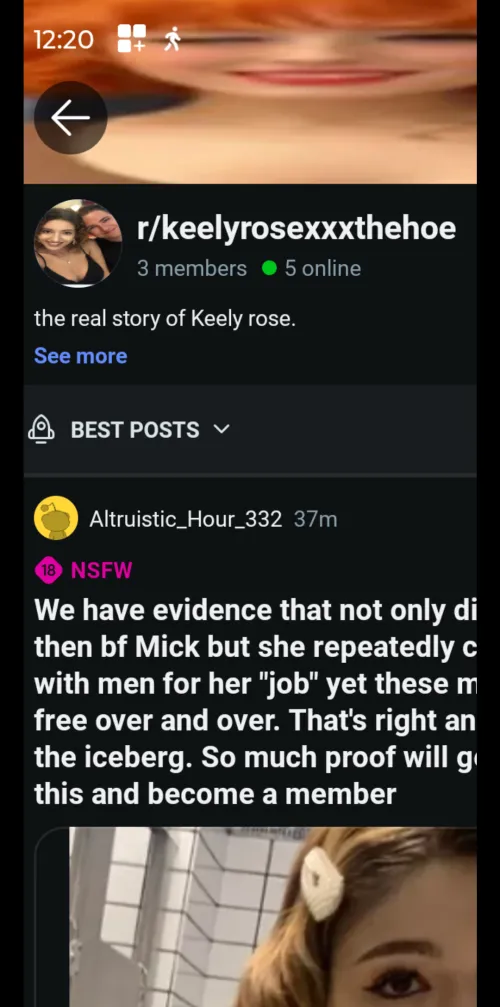Tap the NSFW label text

(x=101, y=570)
